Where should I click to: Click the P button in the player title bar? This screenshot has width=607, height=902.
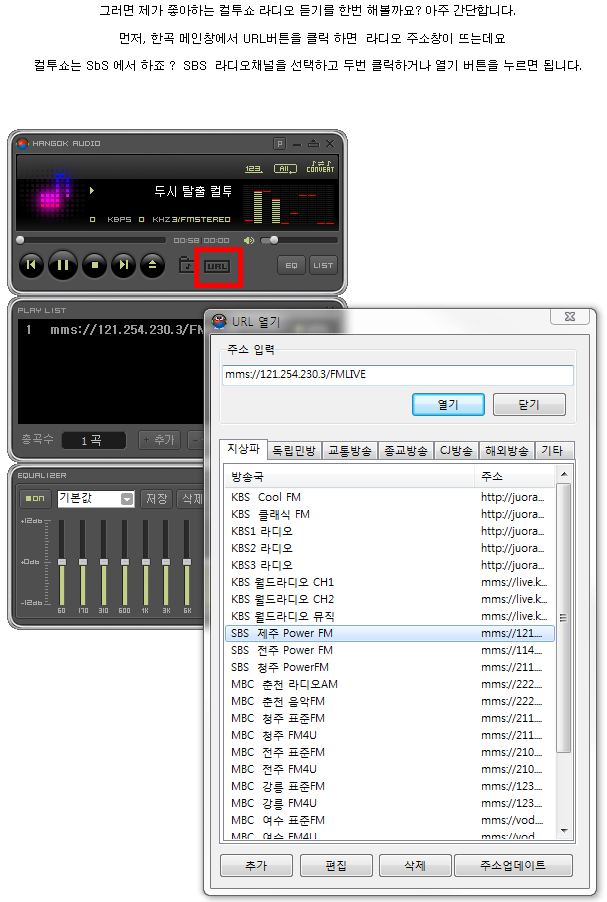(279, 144)
